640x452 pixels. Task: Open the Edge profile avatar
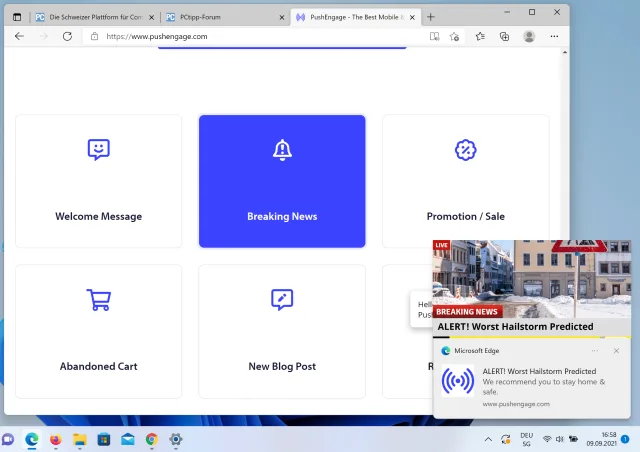click(x=529, y=36)
